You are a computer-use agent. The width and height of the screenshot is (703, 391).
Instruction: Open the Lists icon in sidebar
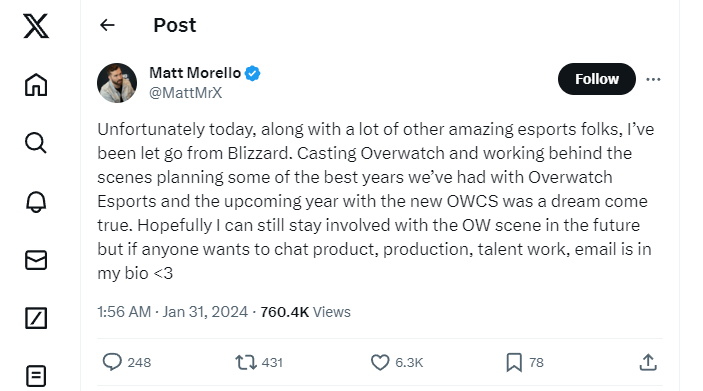(x=36, y=376)
